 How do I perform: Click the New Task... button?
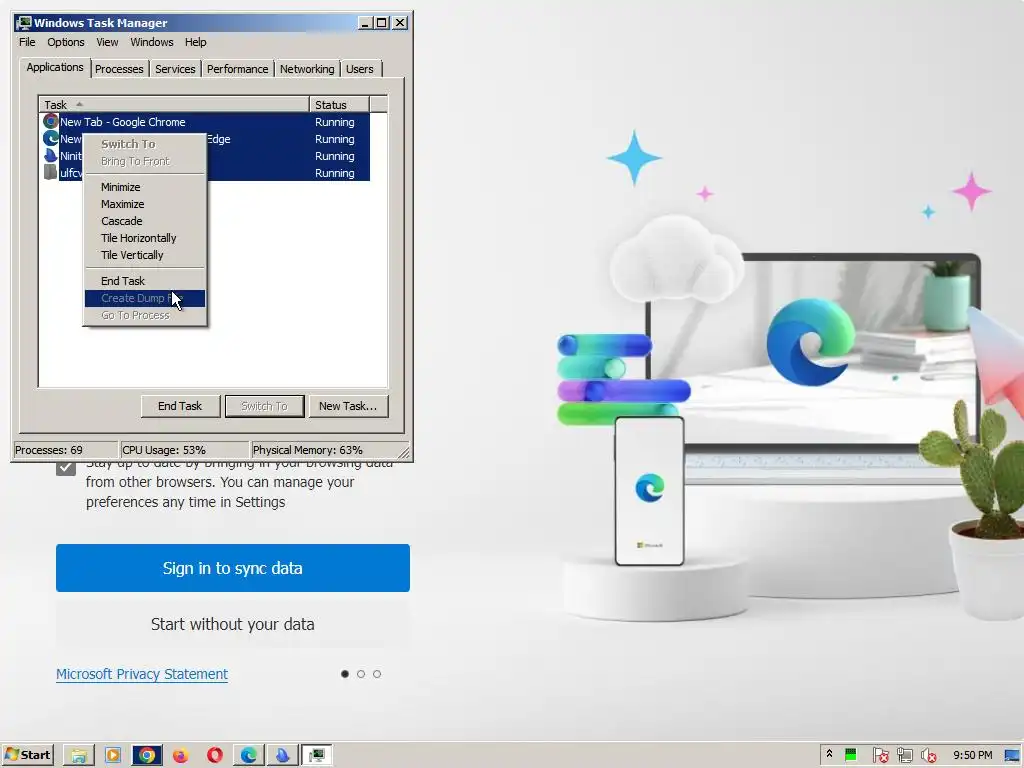[x=348, y=406]
